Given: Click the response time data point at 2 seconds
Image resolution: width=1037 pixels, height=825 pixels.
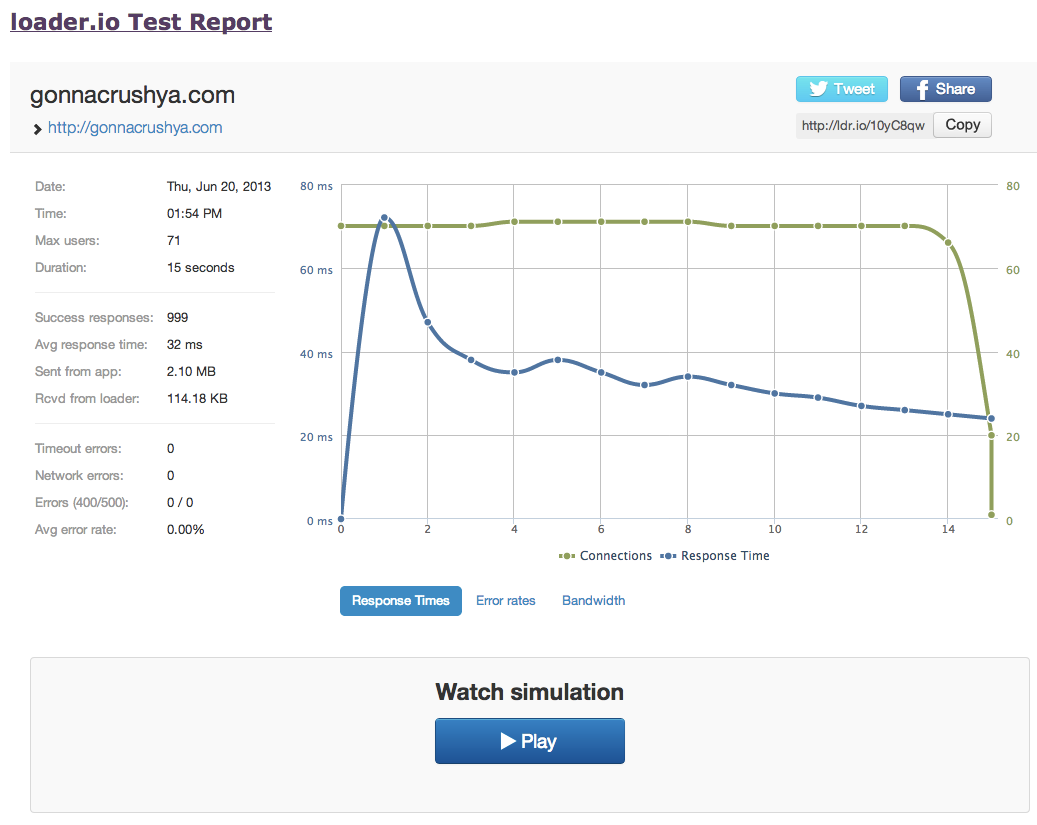Looking at the screenshot, I should click(428, 322).
